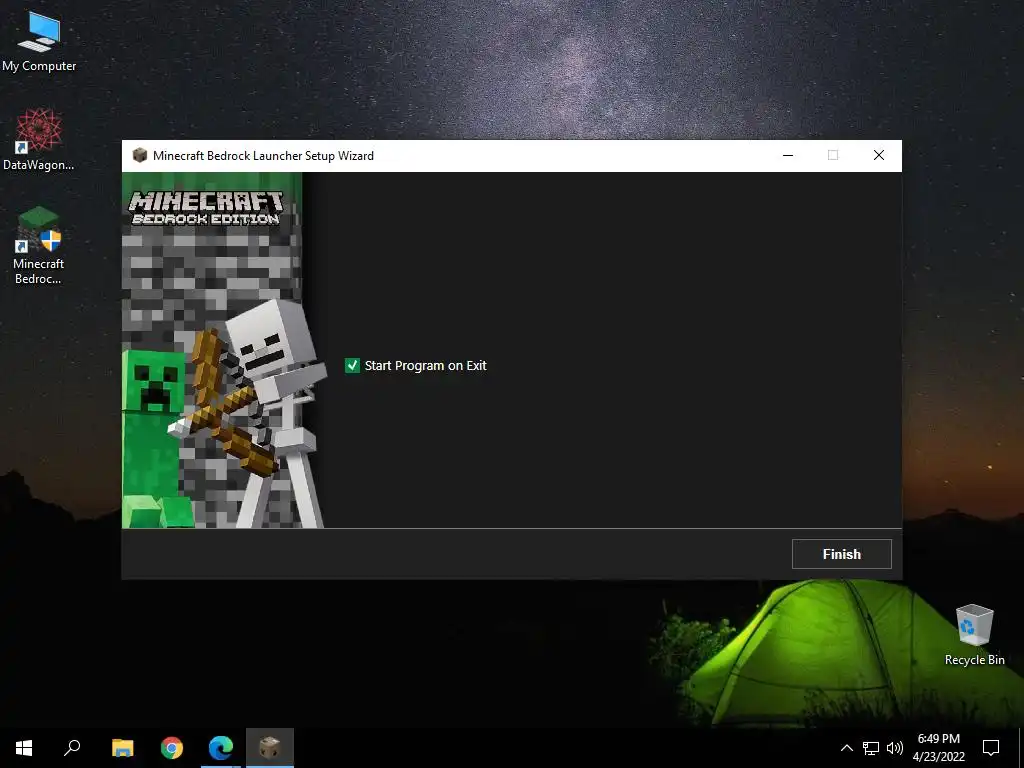Click the setup wizard title bar icon
Image resolution: width=1024 pixels, height=768 pixels.
click(x=139, y=155)
